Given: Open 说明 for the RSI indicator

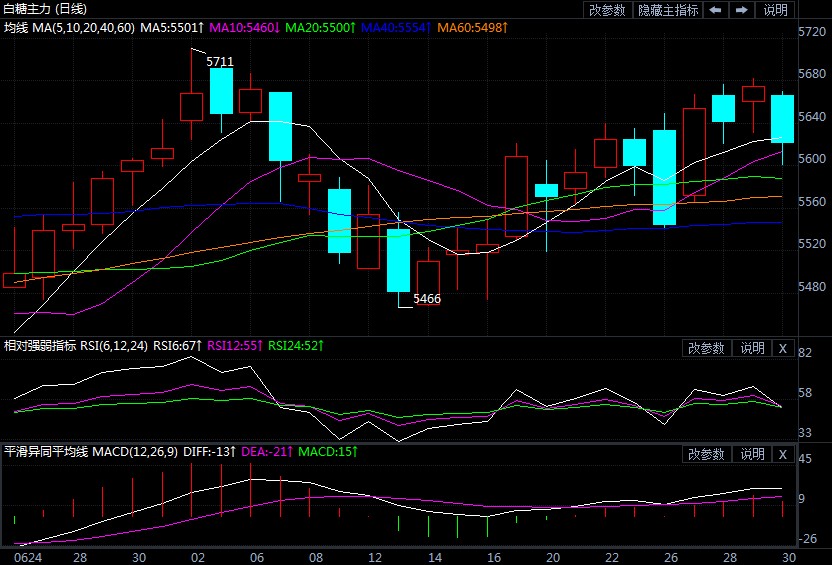Looking at the screenshot, I should pyautogui.click(x=752, y=348).
